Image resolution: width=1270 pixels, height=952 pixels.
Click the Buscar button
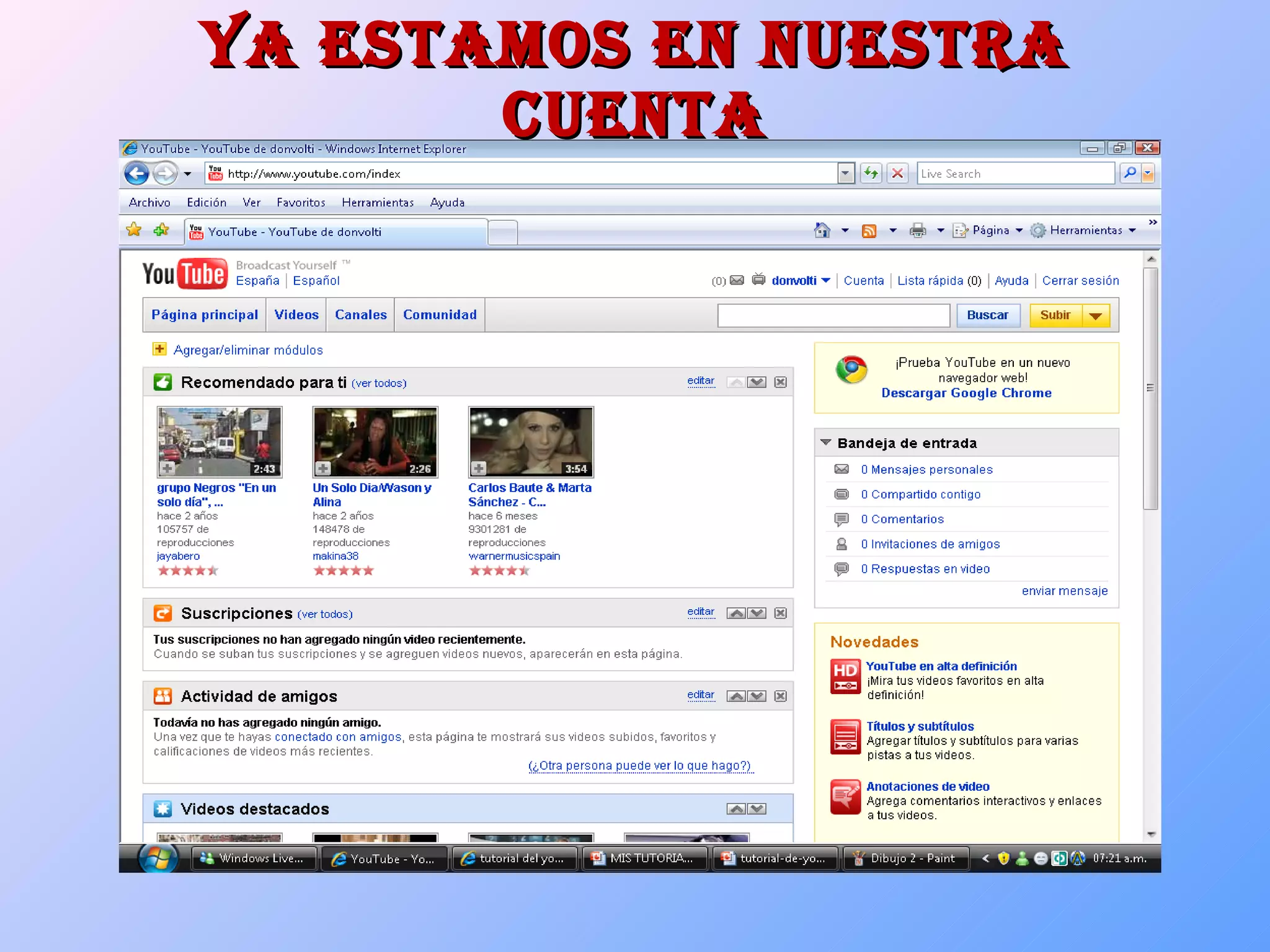988,315
